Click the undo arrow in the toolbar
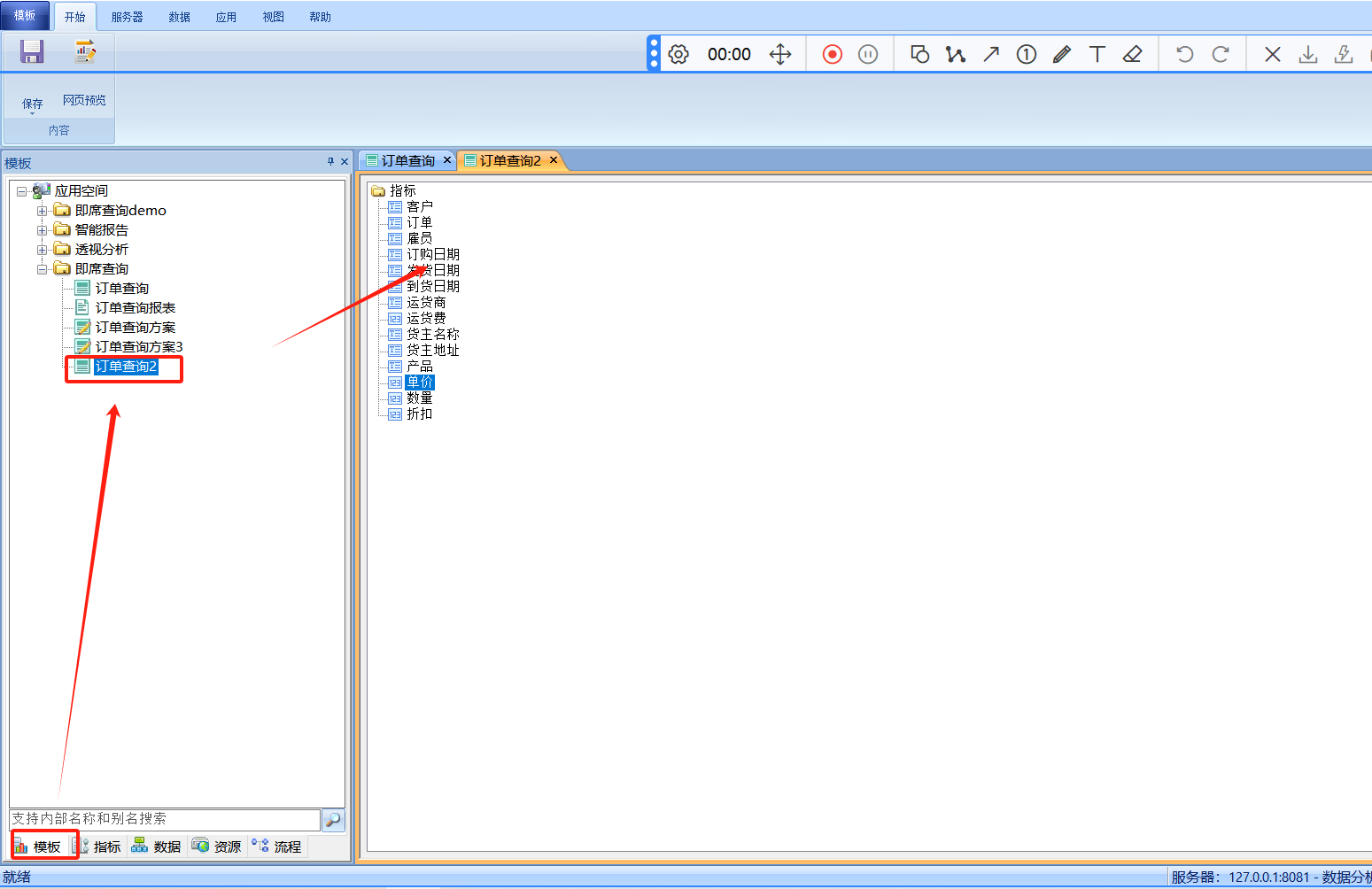Viewport: 1372px width, 889px height. (1184, 55)
